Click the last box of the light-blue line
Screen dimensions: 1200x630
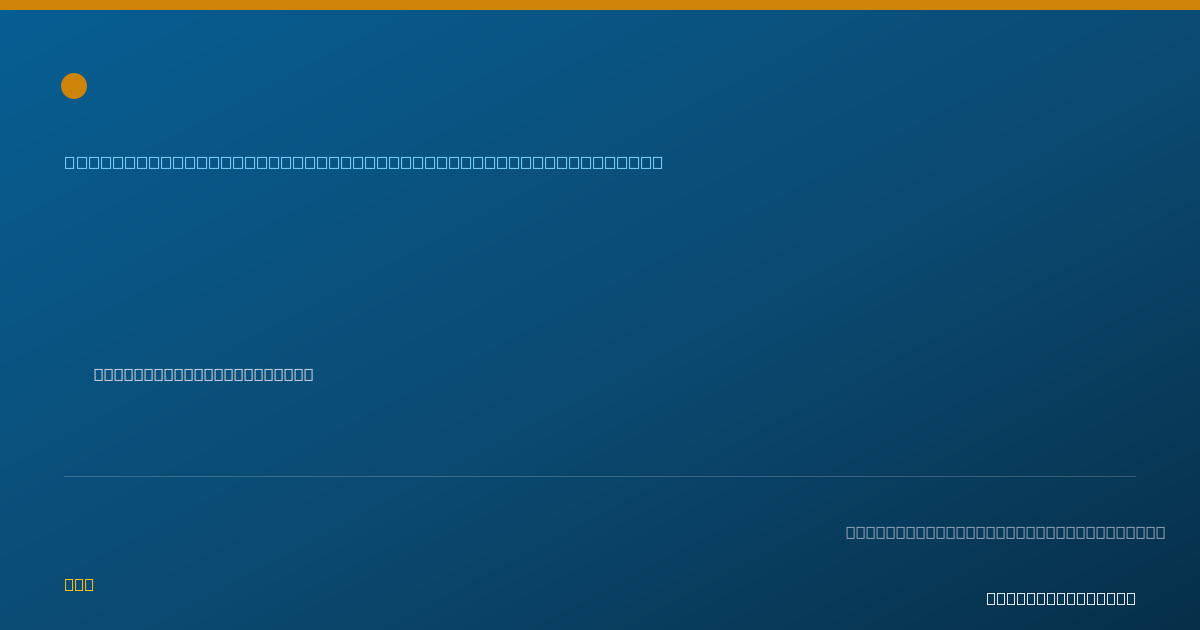tap(657, 162)
